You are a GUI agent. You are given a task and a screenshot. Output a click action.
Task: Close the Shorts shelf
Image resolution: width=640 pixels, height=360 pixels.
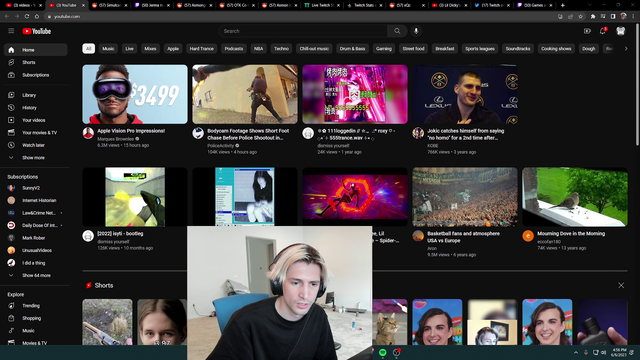621,285
